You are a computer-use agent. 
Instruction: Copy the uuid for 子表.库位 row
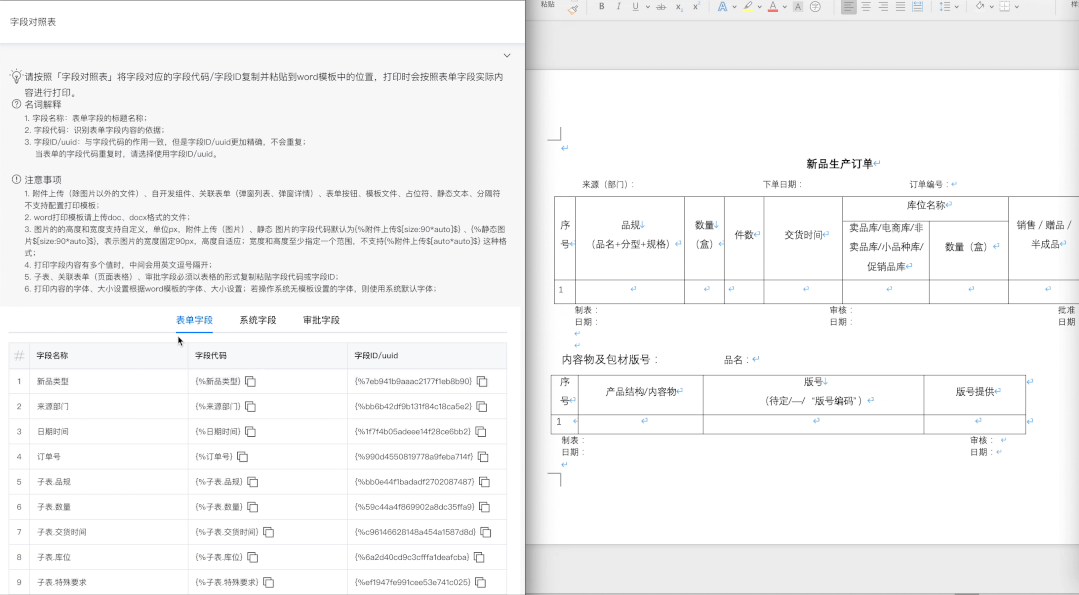point(479,557)
